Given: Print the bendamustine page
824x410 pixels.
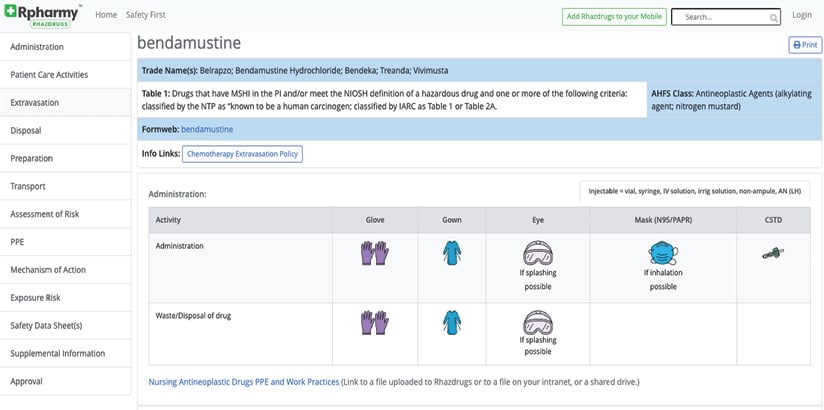Looking at the screenshot, I should 804,45.
